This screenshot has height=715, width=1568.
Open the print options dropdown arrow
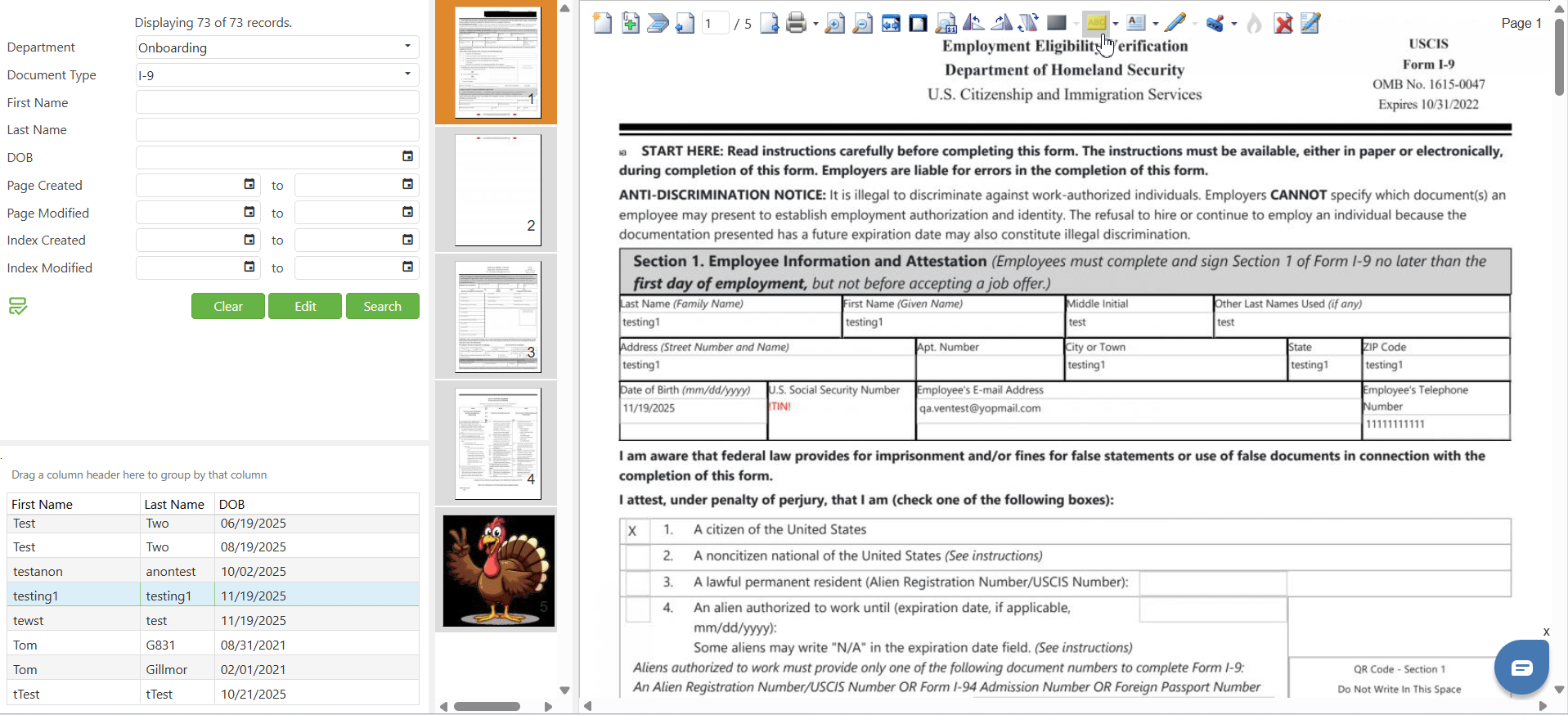pos(815,24)
